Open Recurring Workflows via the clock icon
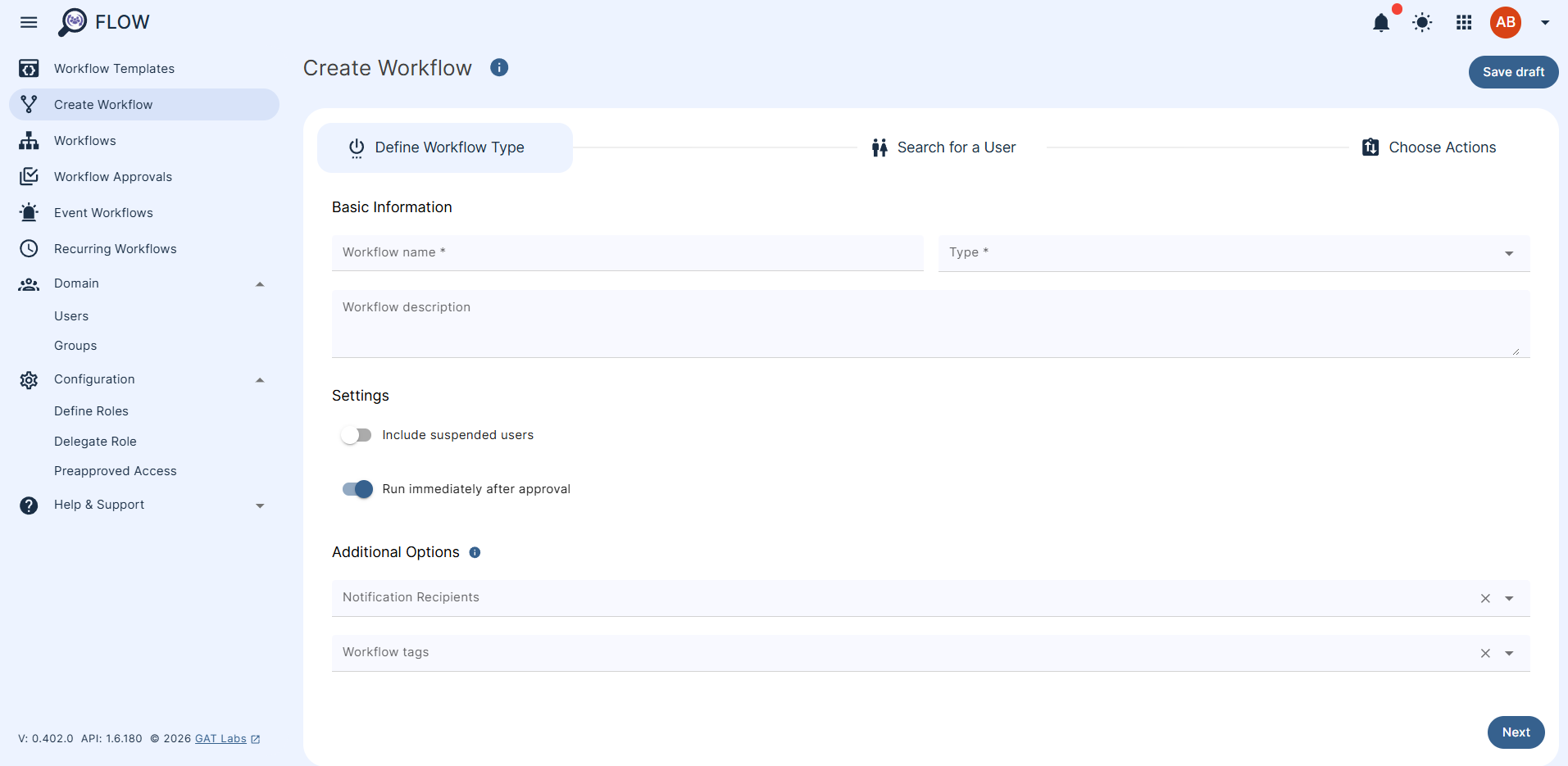Image resolution: width=1568 pixels, height=766 pixels. click(x=29, y=248)
